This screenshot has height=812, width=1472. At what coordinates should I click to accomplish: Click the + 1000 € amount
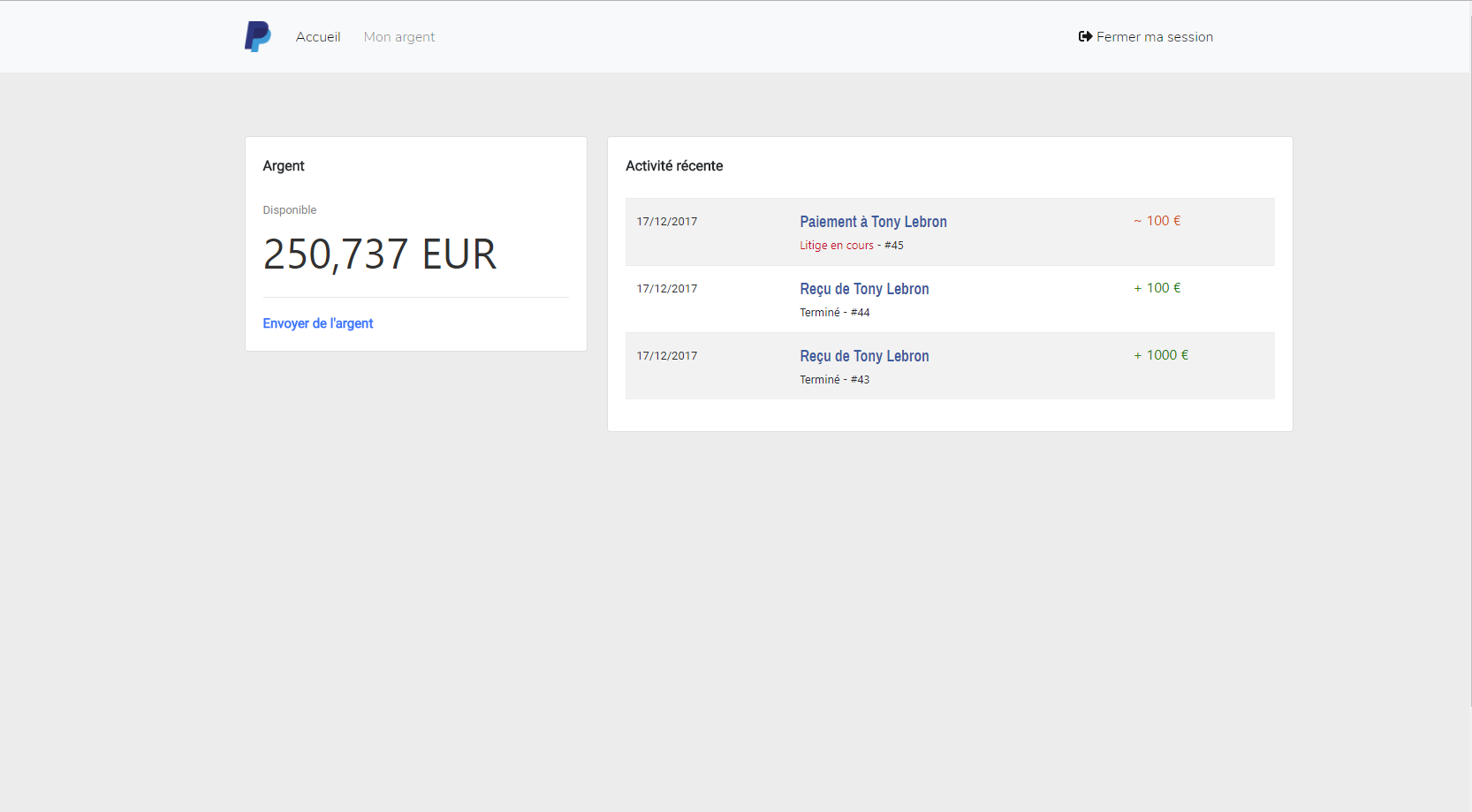click(1161, 355)
